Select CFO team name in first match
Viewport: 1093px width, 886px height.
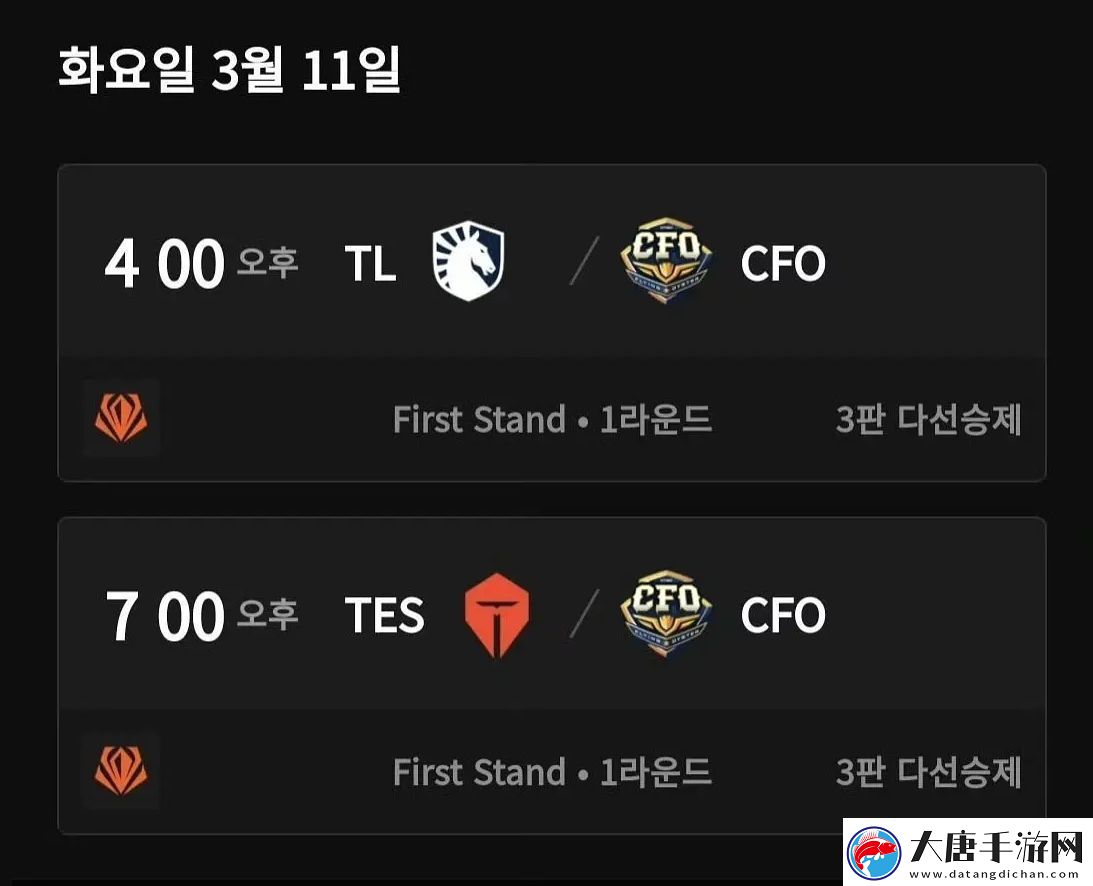pyautogui.click(x=783, y=264)
